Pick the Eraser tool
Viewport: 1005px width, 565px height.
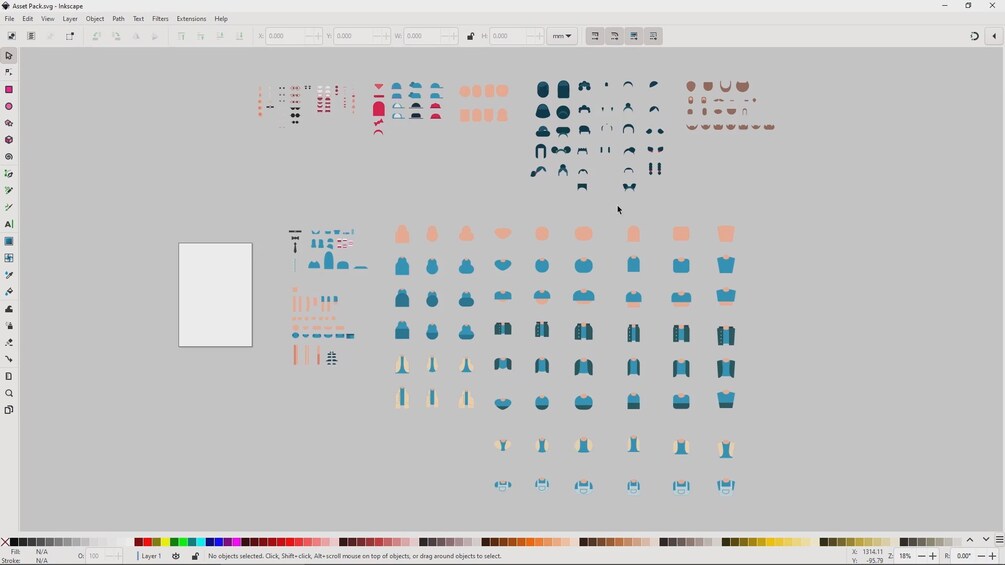tap(9, 342)
